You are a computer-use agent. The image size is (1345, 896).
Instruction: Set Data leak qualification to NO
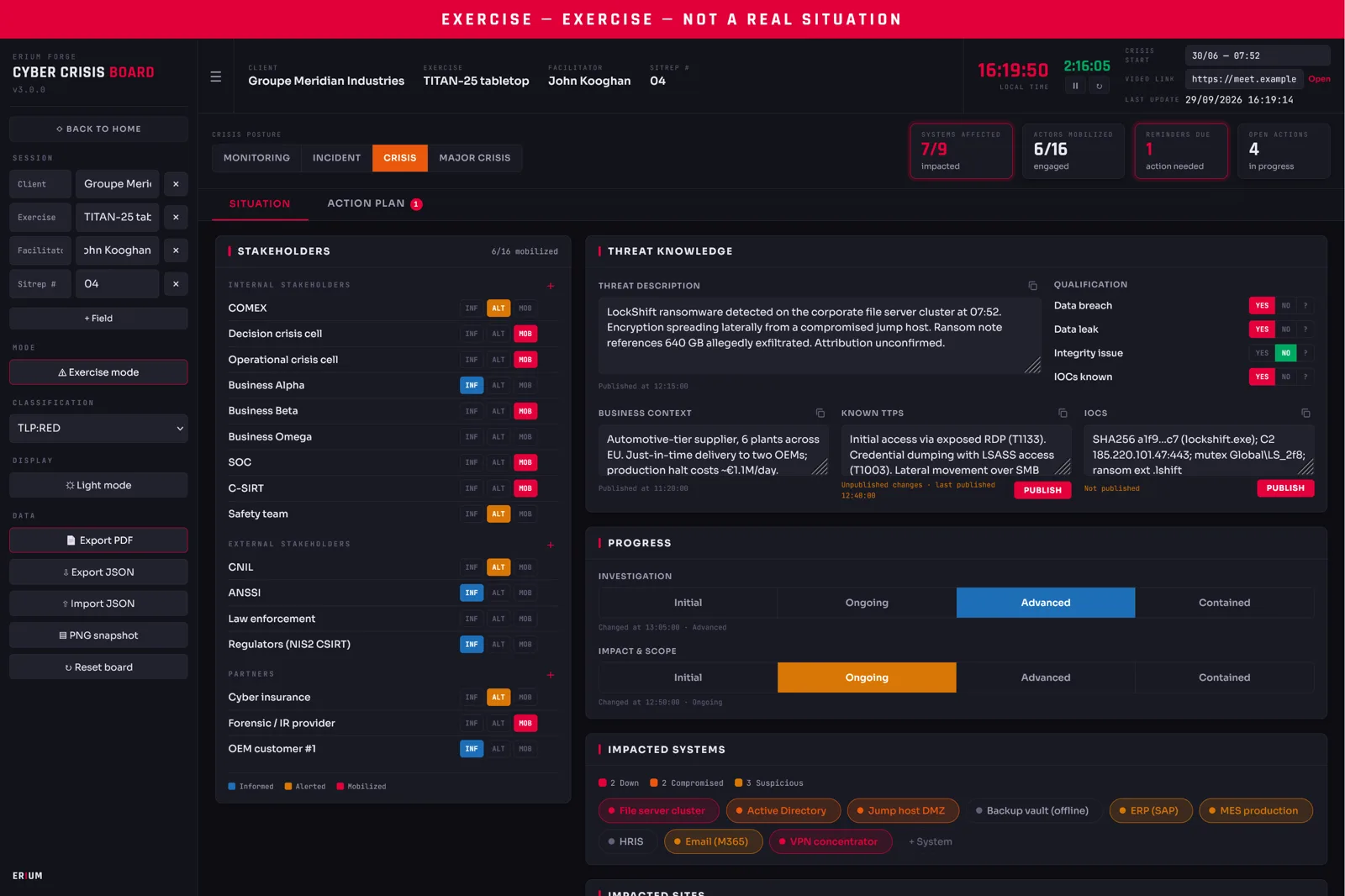coord(1285,329)
